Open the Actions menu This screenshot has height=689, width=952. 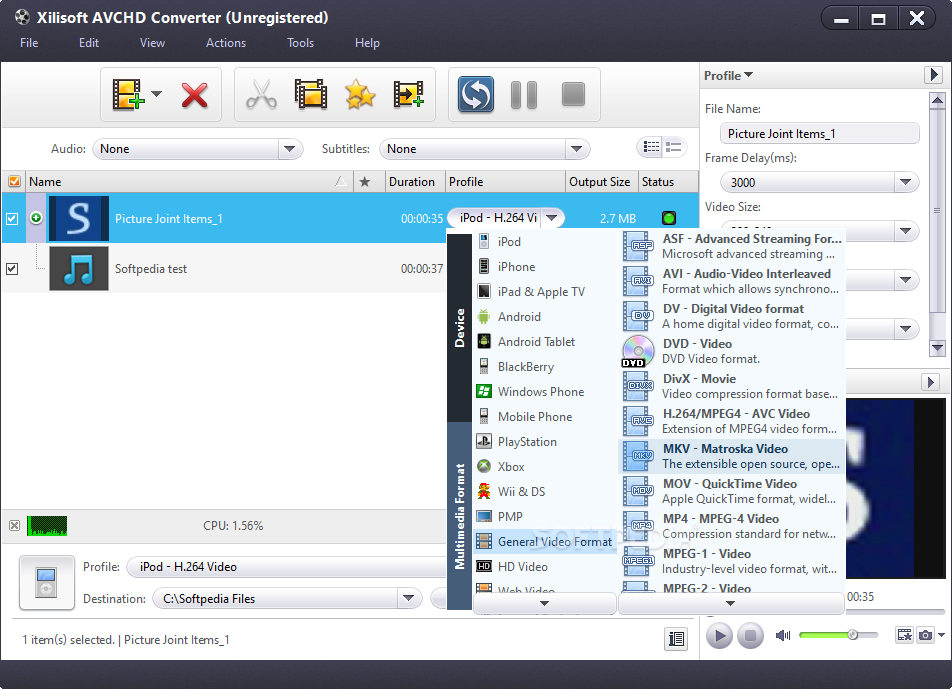pyautogui.click(x=226, y=42)
